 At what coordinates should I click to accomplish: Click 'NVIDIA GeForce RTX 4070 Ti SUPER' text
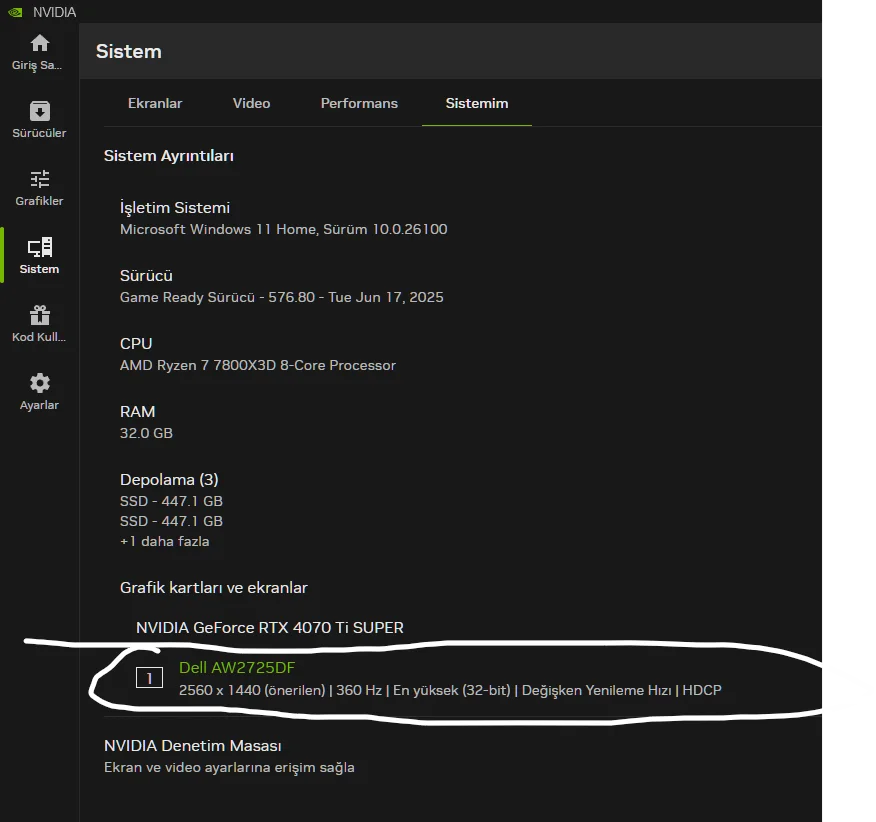tap(269, 628)
